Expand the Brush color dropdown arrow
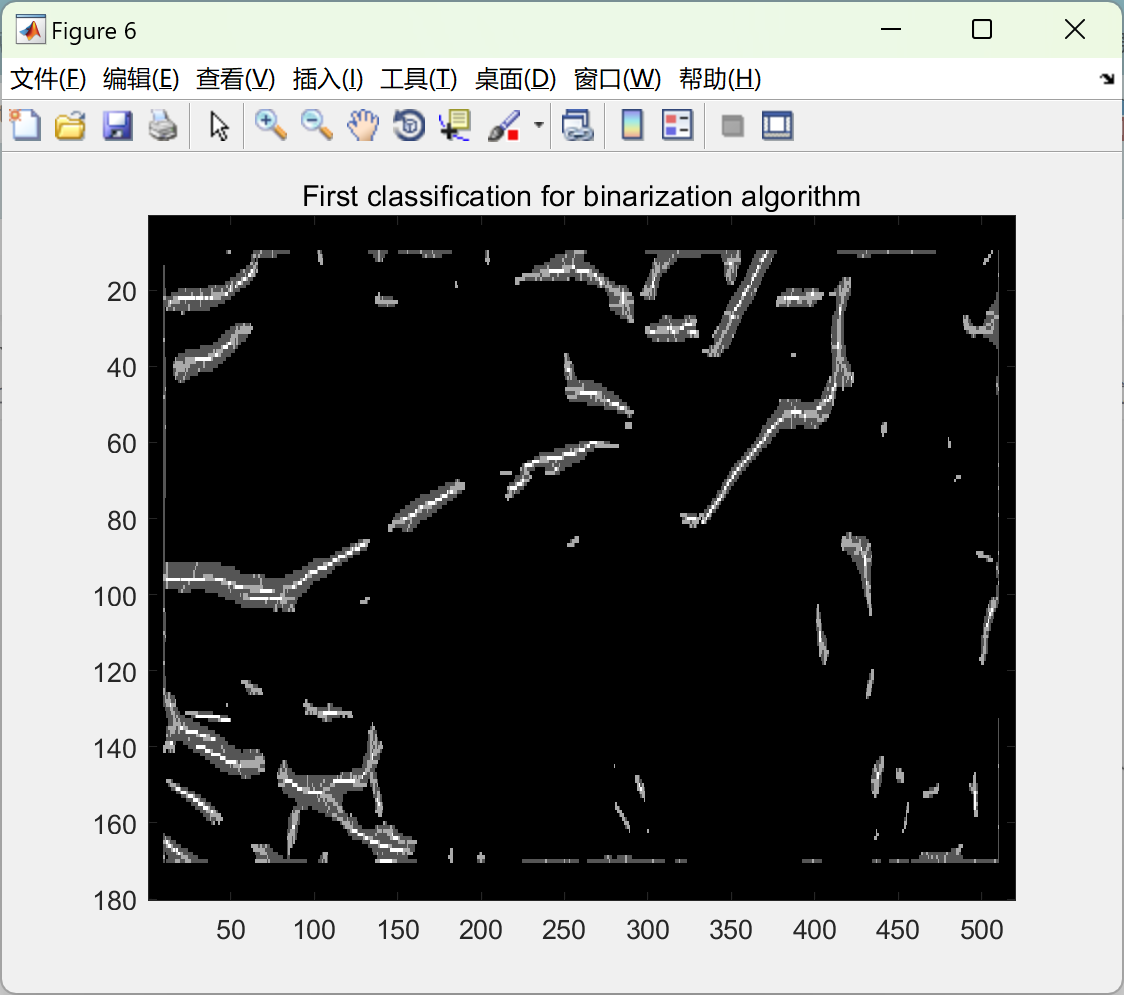Viewport: 1124px width, 995px height. click(x=539, y=125)
